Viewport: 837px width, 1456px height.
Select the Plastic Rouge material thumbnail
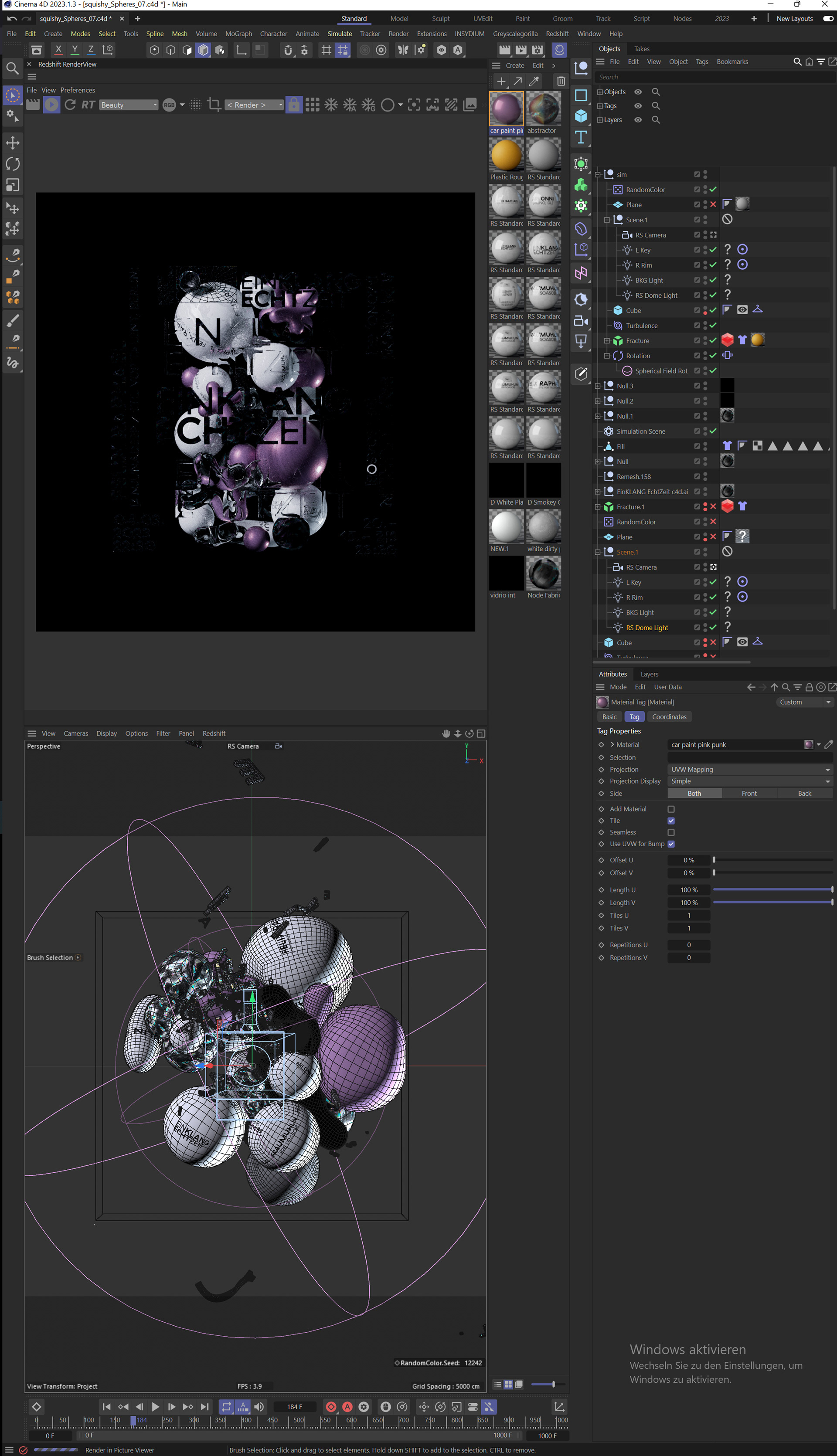click(x=506, y=156)
